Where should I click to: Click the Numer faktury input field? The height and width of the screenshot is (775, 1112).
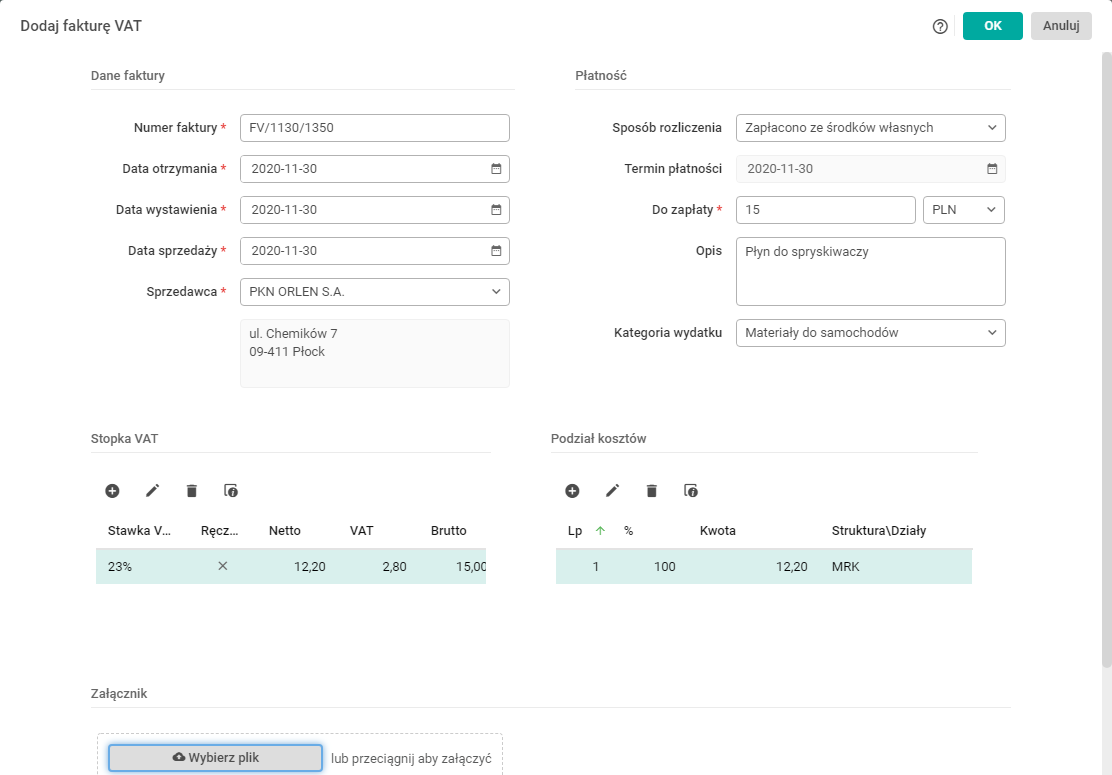(x=374, y=128)
